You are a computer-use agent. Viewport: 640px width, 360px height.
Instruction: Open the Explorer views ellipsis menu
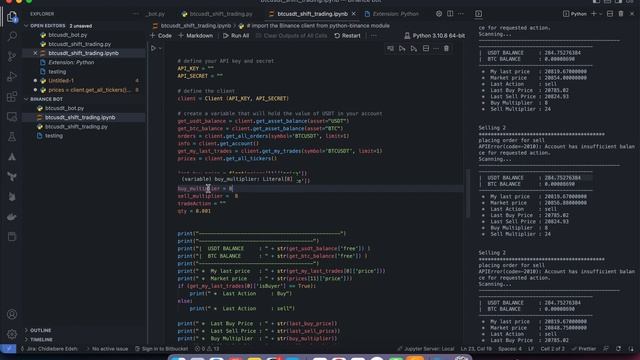pos(136,13)
